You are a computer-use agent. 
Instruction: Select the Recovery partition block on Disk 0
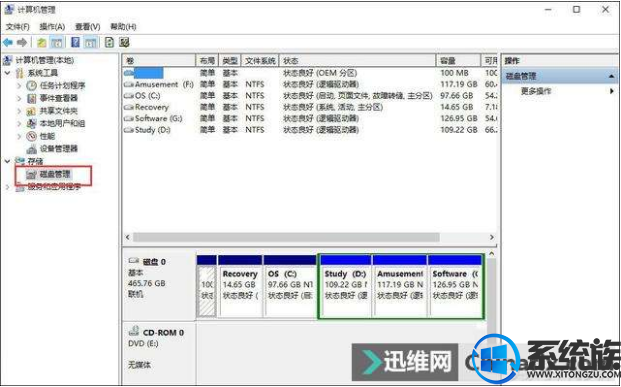240,286
